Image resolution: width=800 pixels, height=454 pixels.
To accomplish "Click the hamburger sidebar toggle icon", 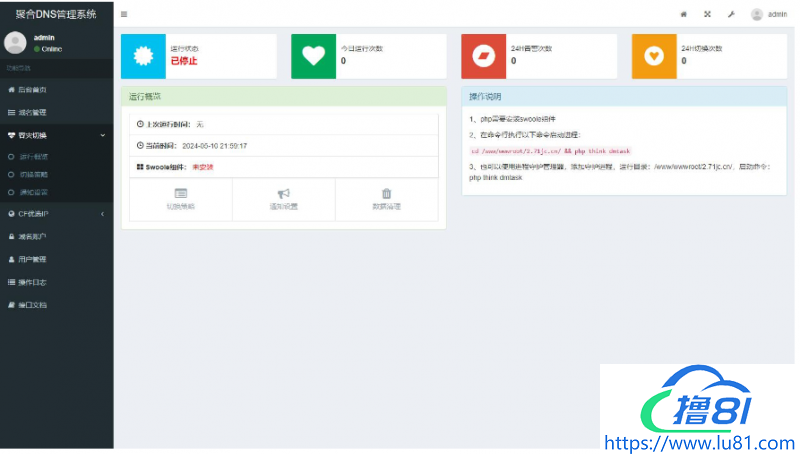I will pyautogui.click(x=124, y=14).
